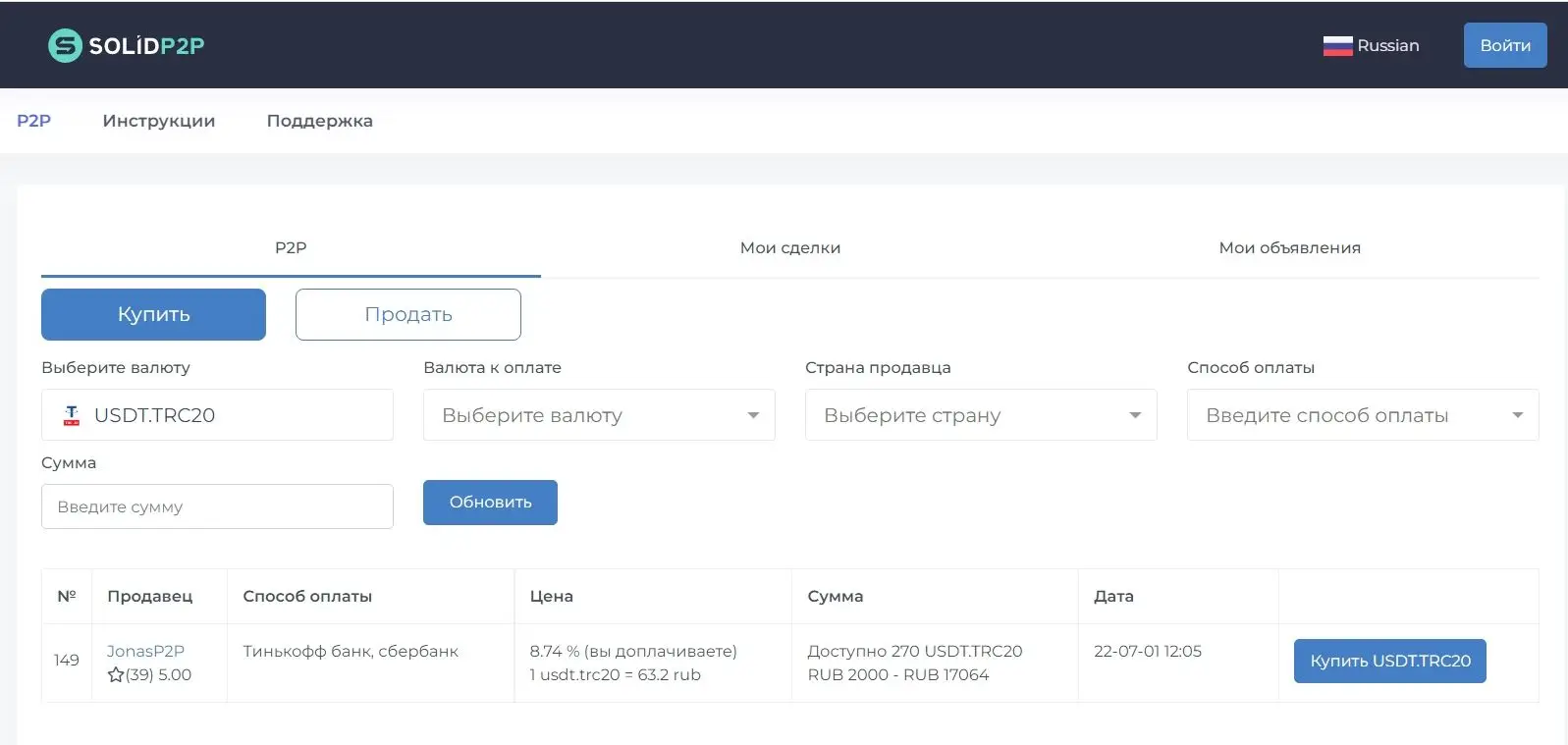Go to Инструкции in navigation

point(159,121)
